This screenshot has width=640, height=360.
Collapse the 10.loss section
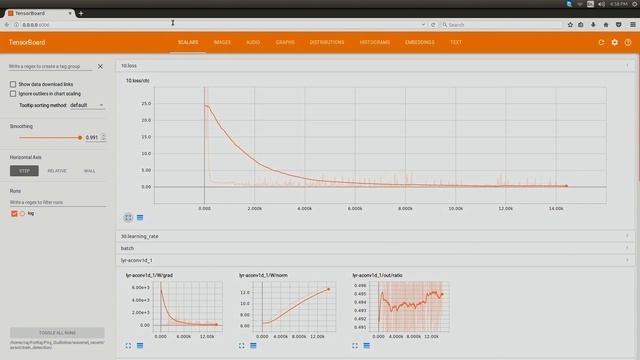click(375, 66)
